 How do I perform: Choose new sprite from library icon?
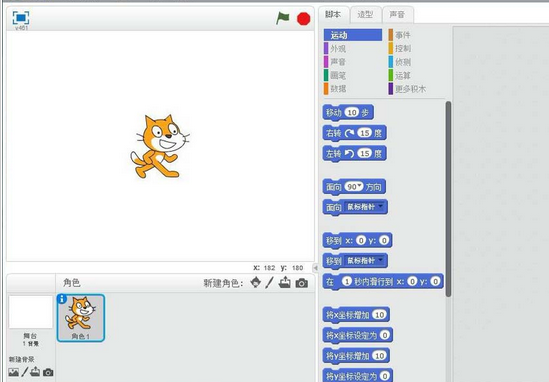[256, 282]
